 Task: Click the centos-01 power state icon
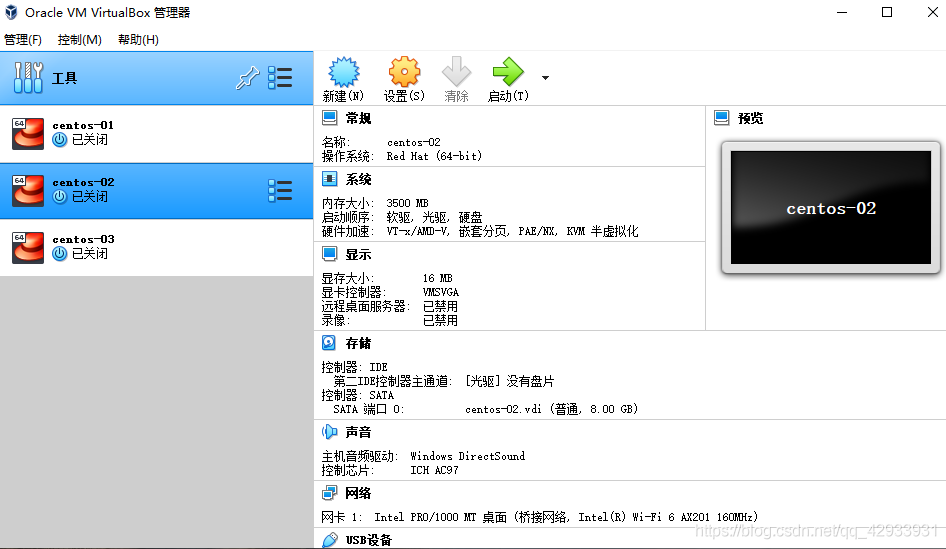(59, 140)
